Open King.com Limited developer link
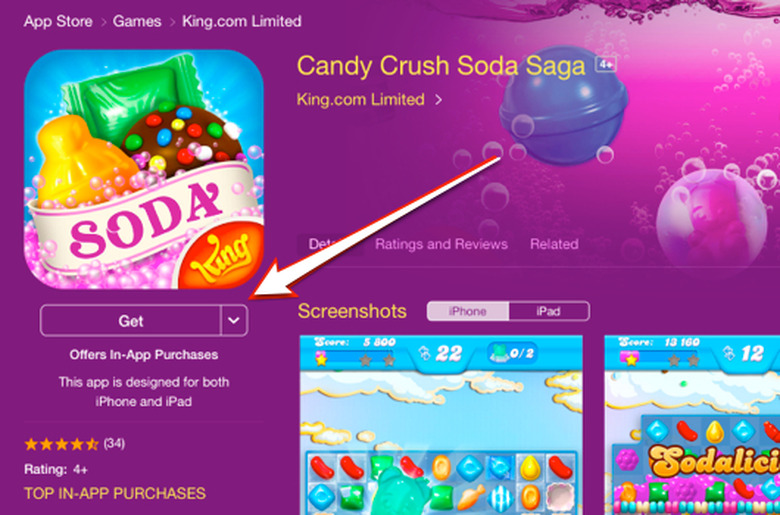 pos(361,100)
